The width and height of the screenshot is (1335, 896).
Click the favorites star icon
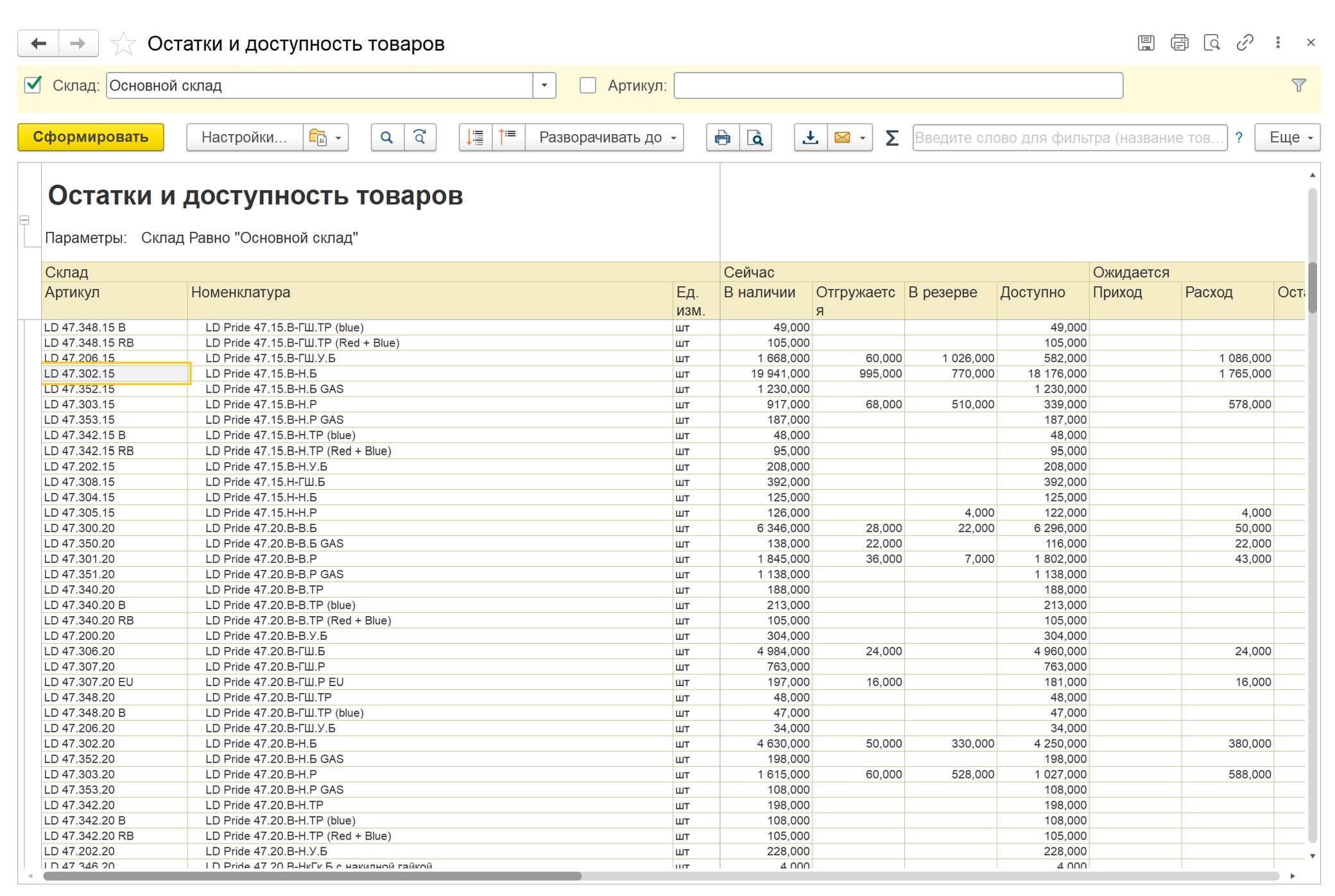123,44
